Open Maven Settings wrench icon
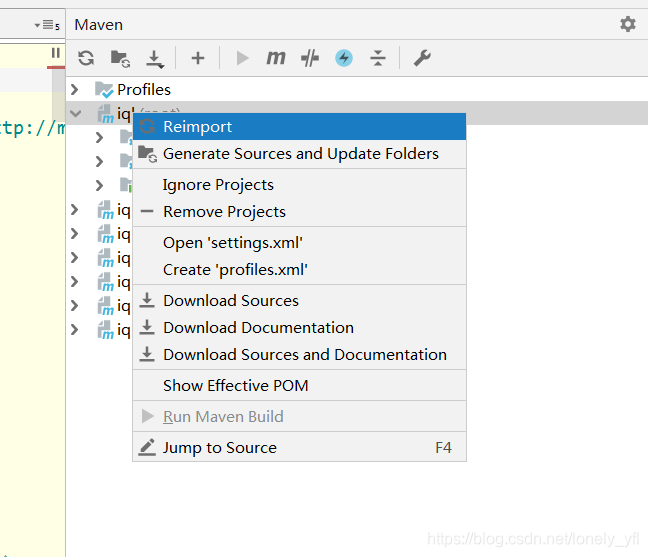Viewport: 648px width, 557px height. click(422, 58)
